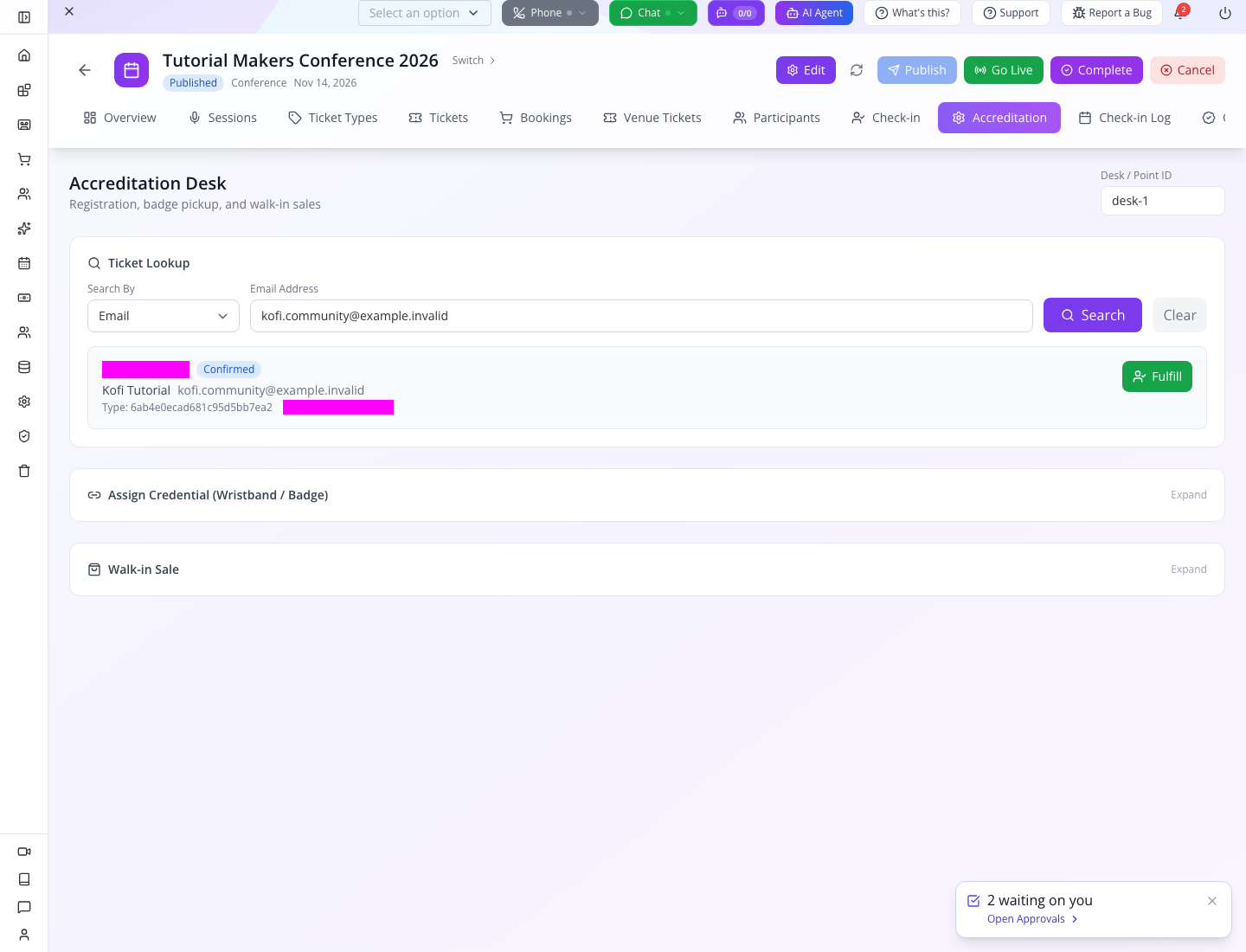This screenshot has height=952, width=1246.
Task: Click the purple event calendar icon
Action: [x=132, y=70]
